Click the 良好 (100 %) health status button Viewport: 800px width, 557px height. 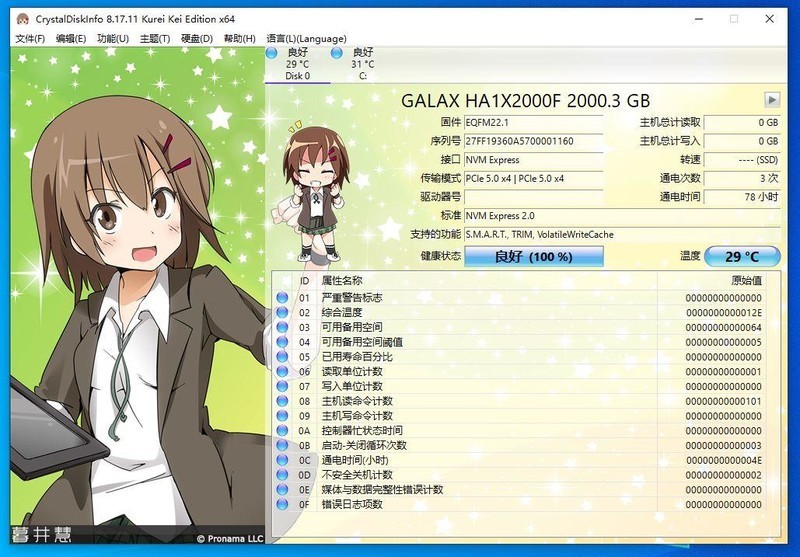(x=534, y=257)
